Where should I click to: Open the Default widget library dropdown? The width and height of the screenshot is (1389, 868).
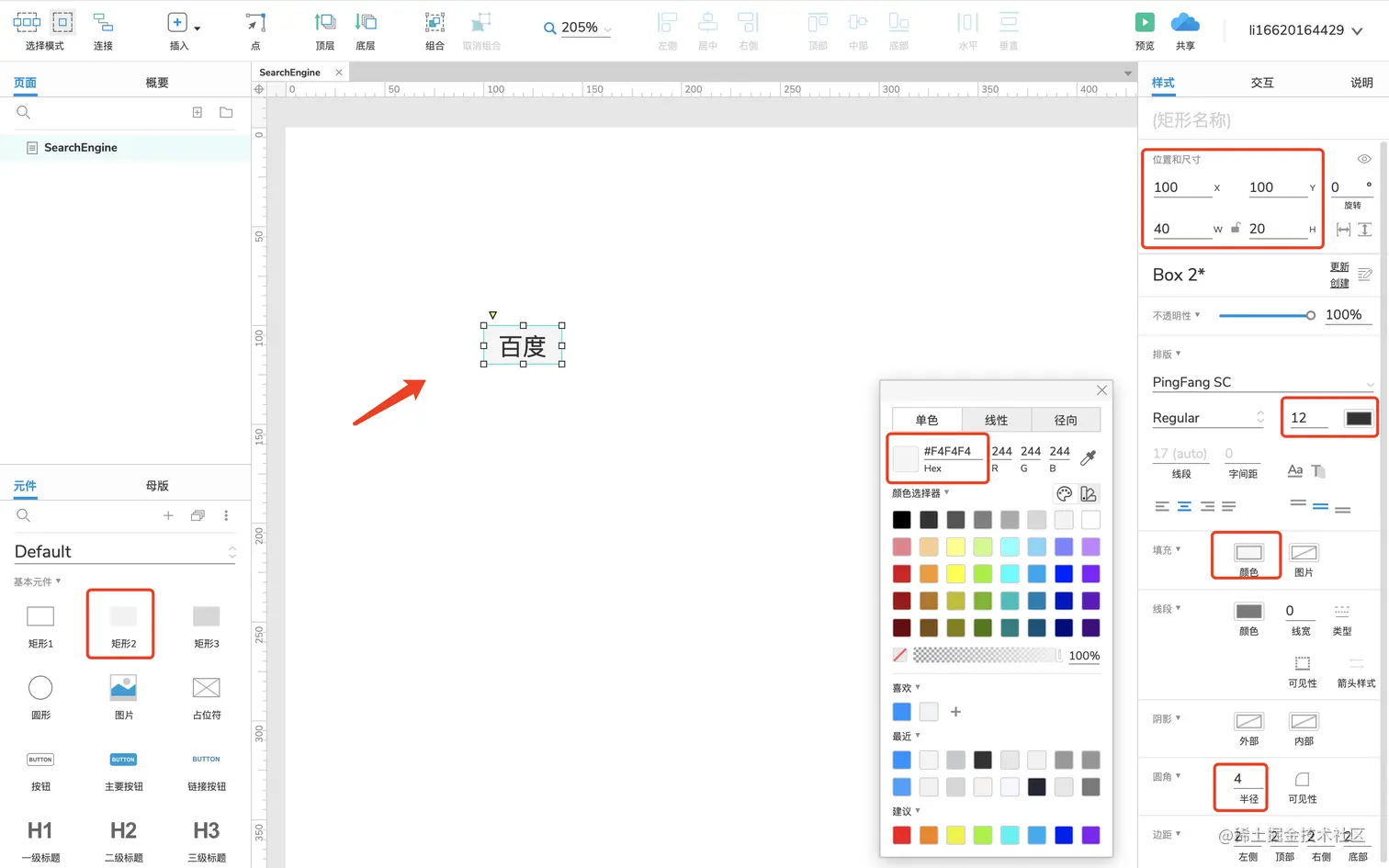click(x=125, y=551)
